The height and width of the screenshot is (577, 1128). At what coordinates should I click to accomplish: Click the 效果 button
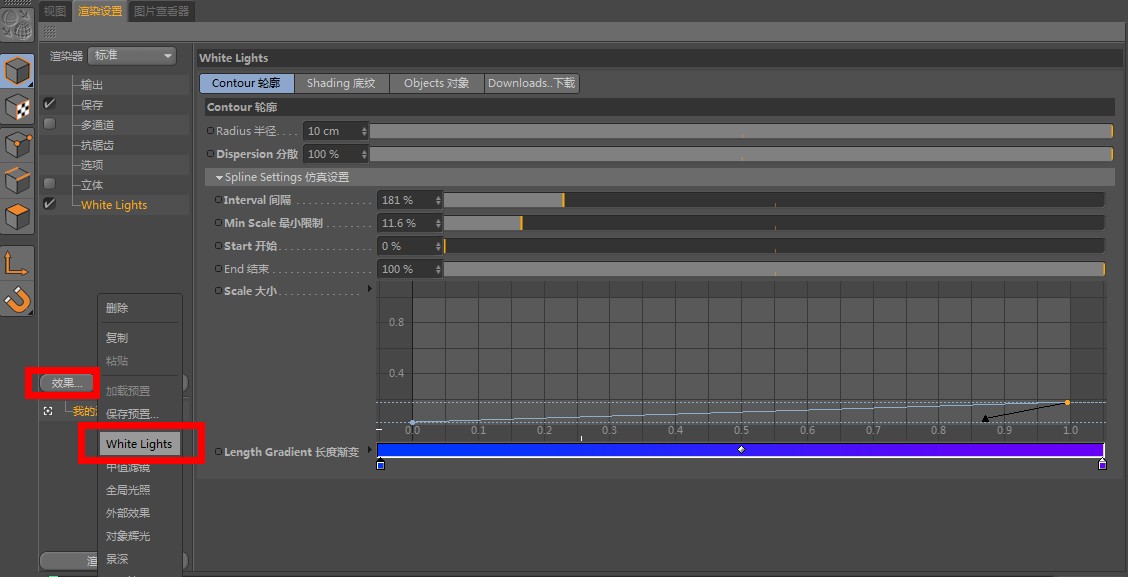pyautogui.click(x=64, y=382)
